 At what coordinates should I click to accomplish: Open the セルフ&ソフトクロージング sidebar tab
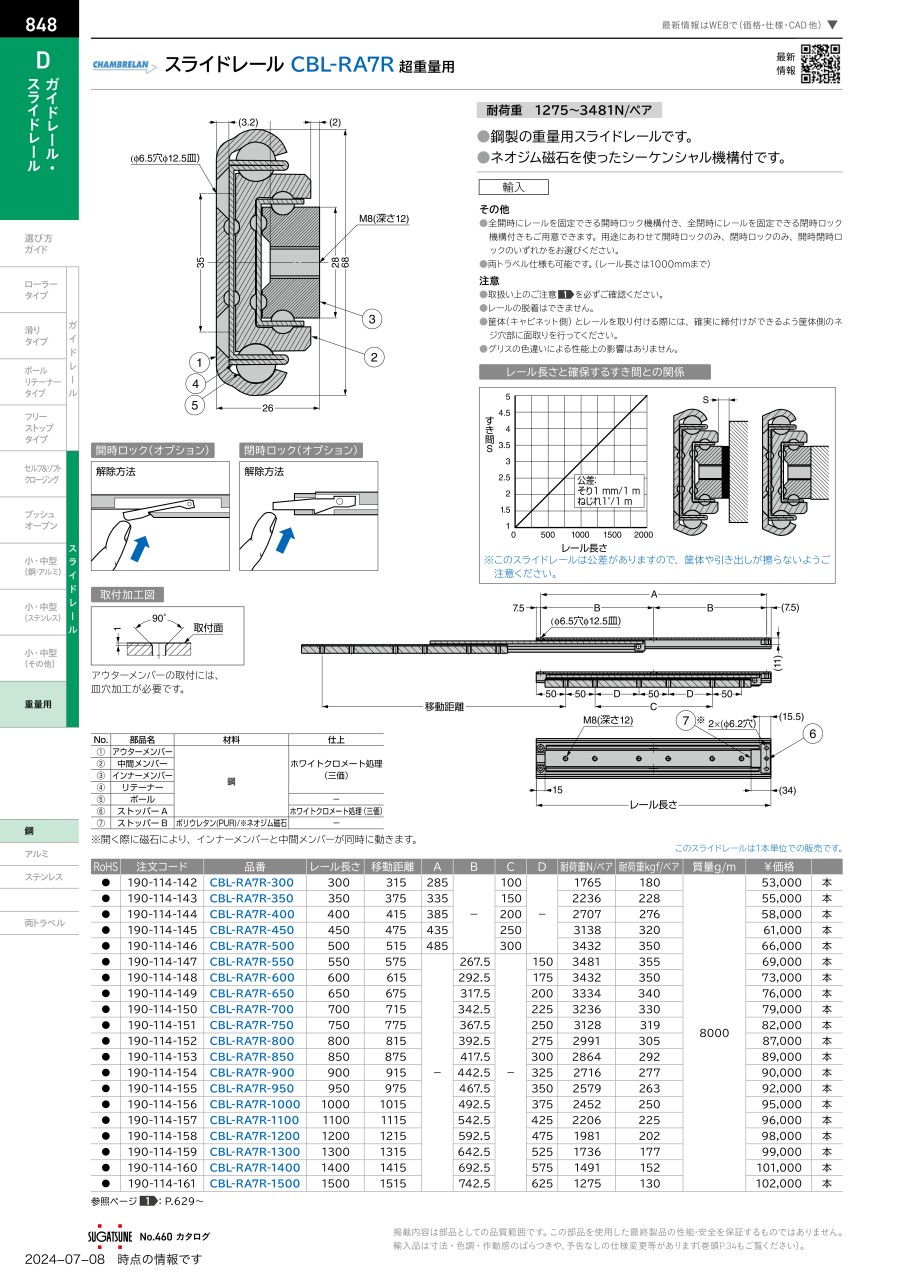41,474
